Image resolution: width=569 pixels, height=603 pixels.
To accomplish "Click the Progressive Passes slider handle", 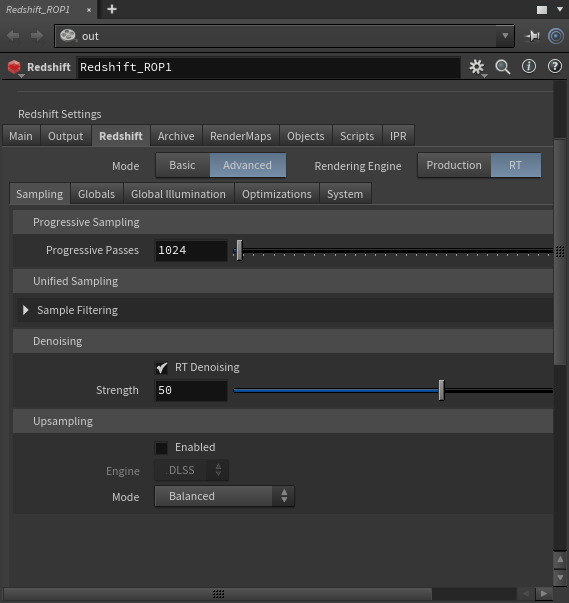I will click(239, 250).
